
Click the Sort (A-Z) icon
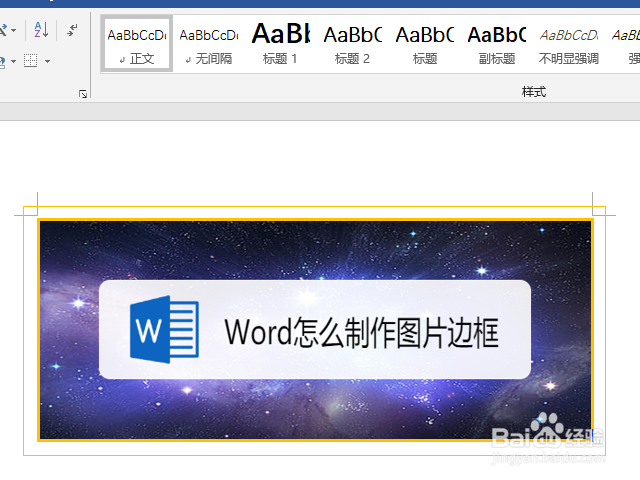41,30
